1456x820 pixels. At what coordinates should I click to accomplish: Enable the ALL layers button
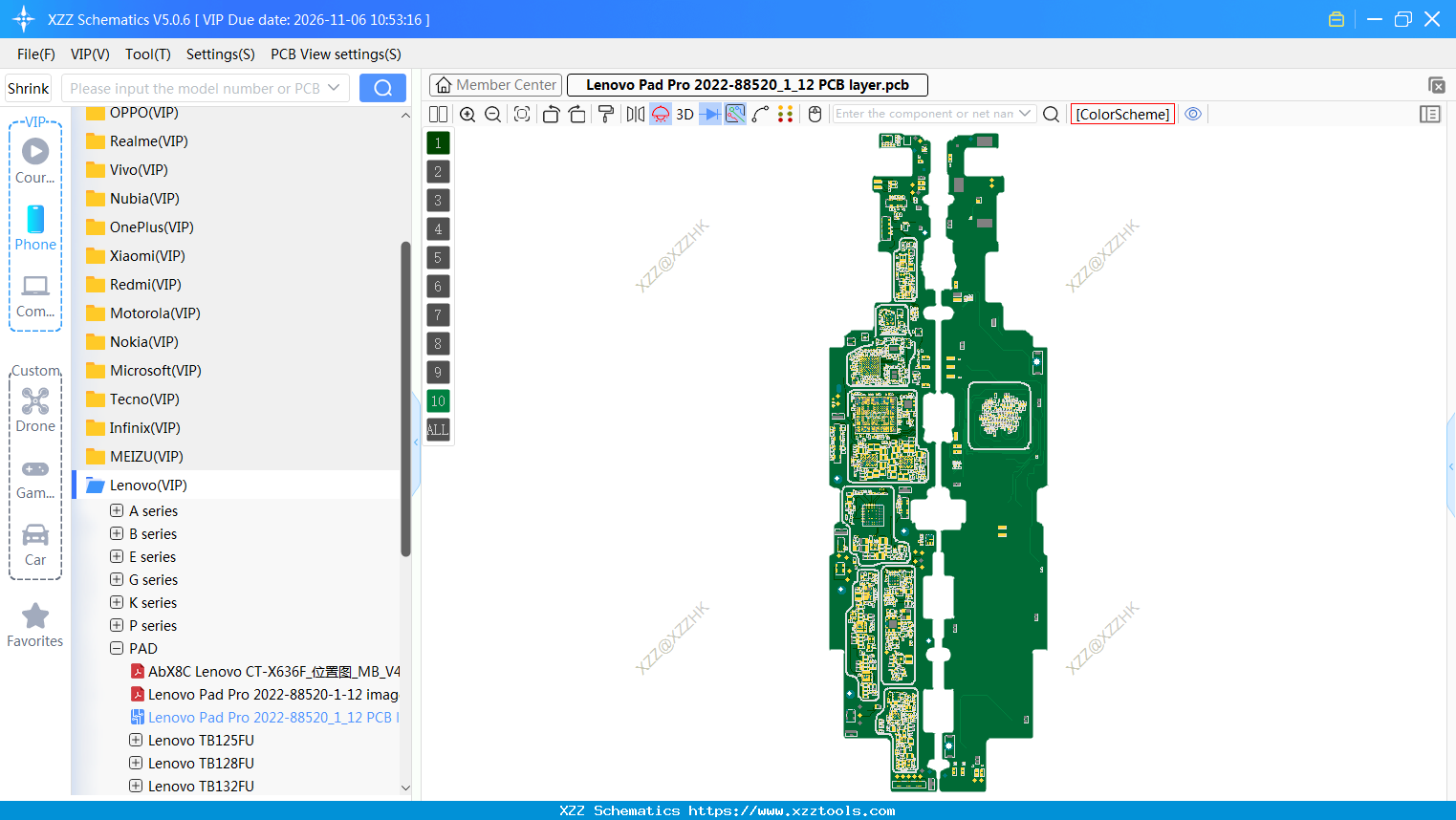pyautogui.click(x=437, y=430)
